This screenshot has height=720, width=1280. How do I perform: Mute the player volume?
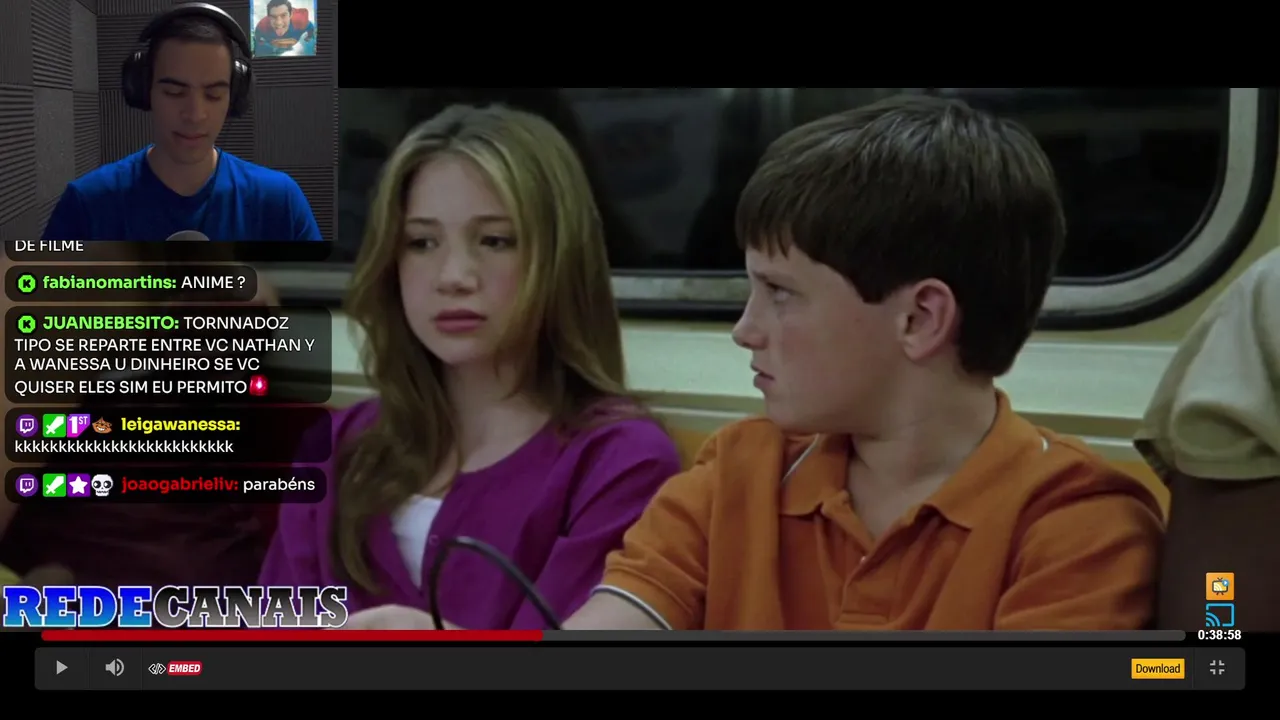115,668
